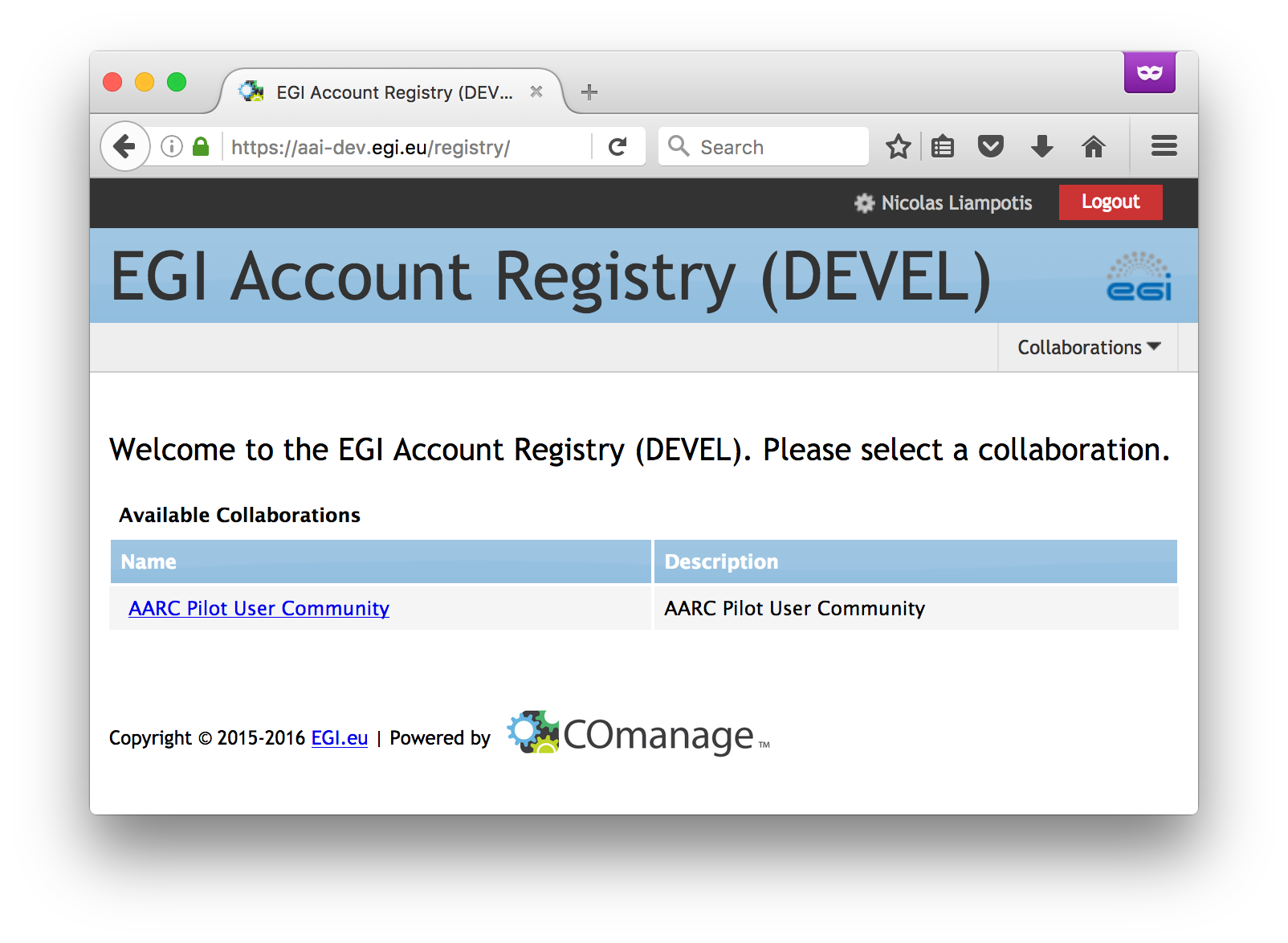
Task: Show site information via the info icon
Action: pyautogui.click(x=172, y=146)
